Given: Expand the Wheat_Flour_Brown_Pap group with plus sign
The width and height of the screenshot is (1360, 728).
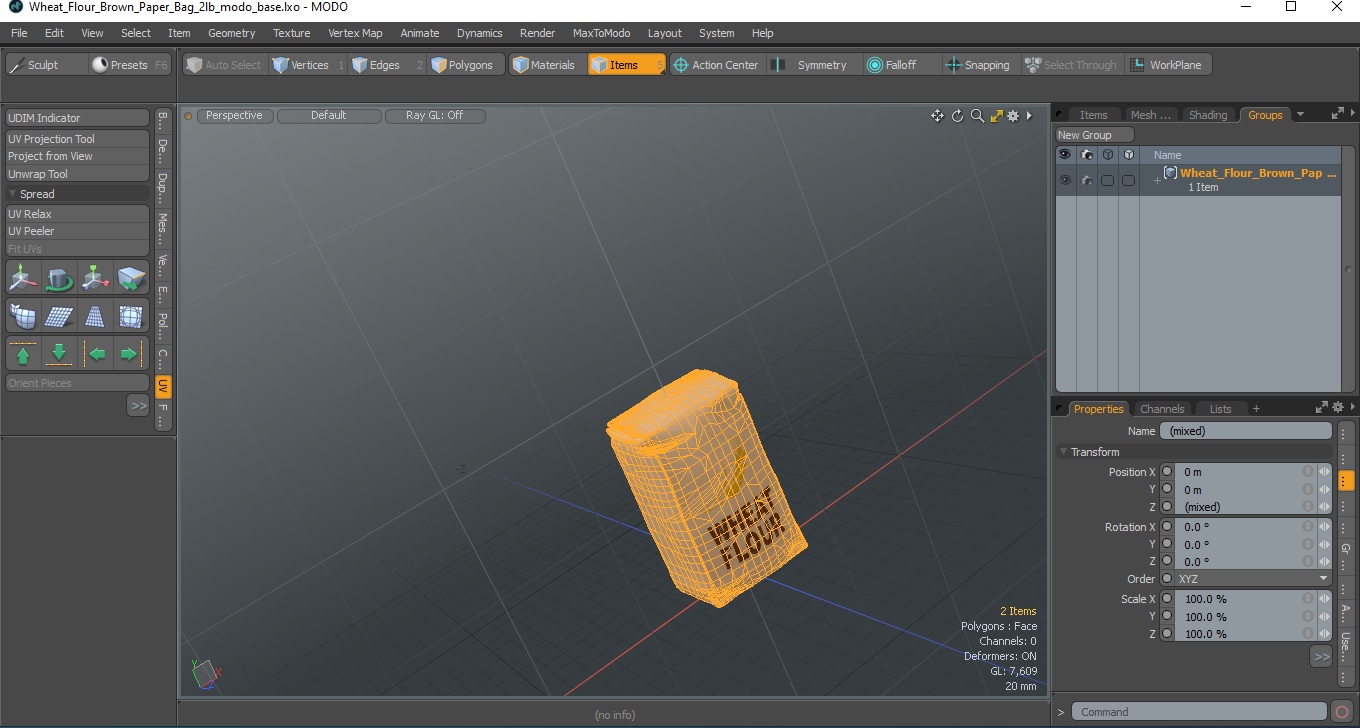Looking at the screenshot, I should [1157, 180].
